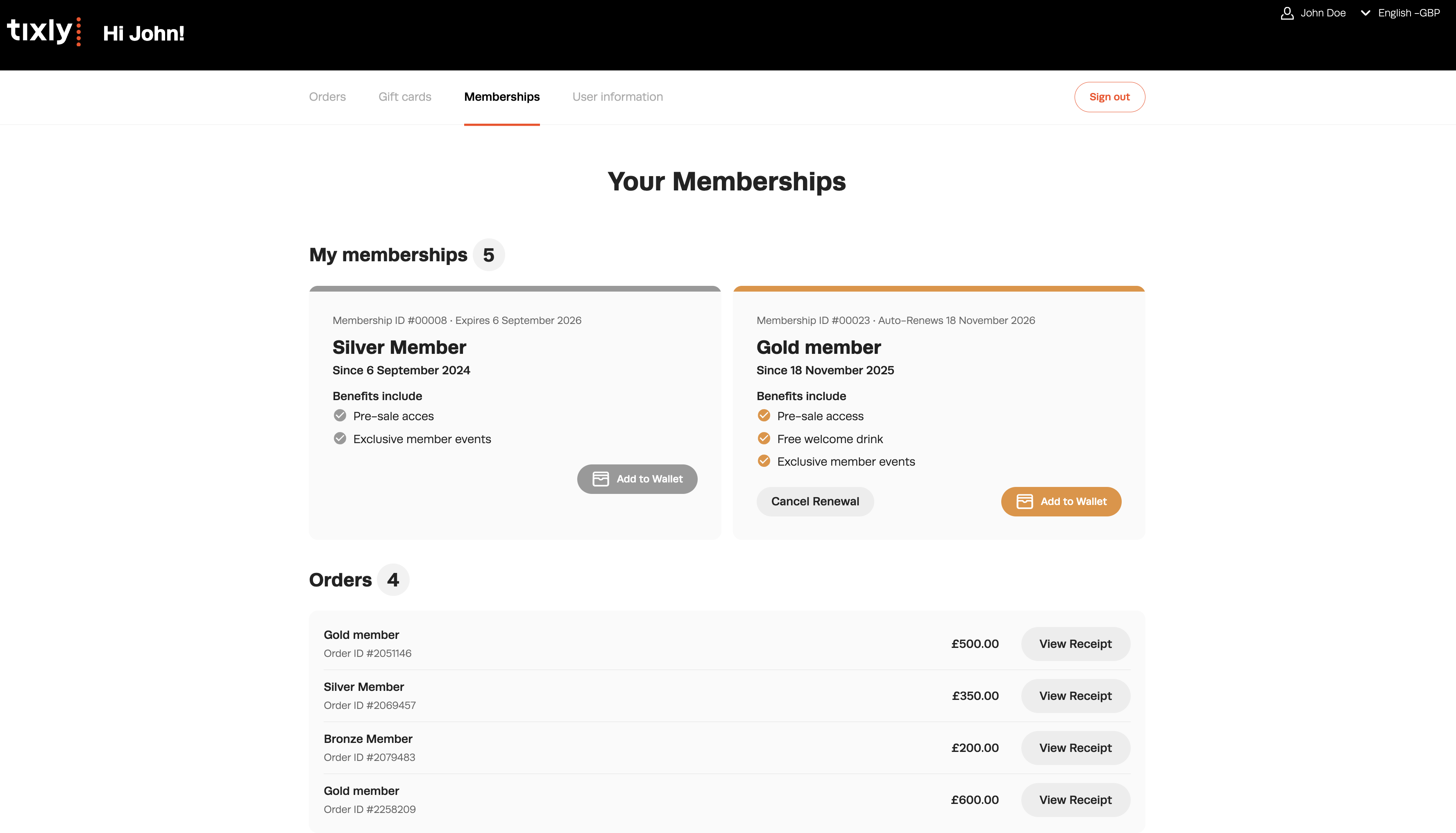Click Gold card Exclusive member events check icon
Screen dimensions: 1456x833
[764, 461]
